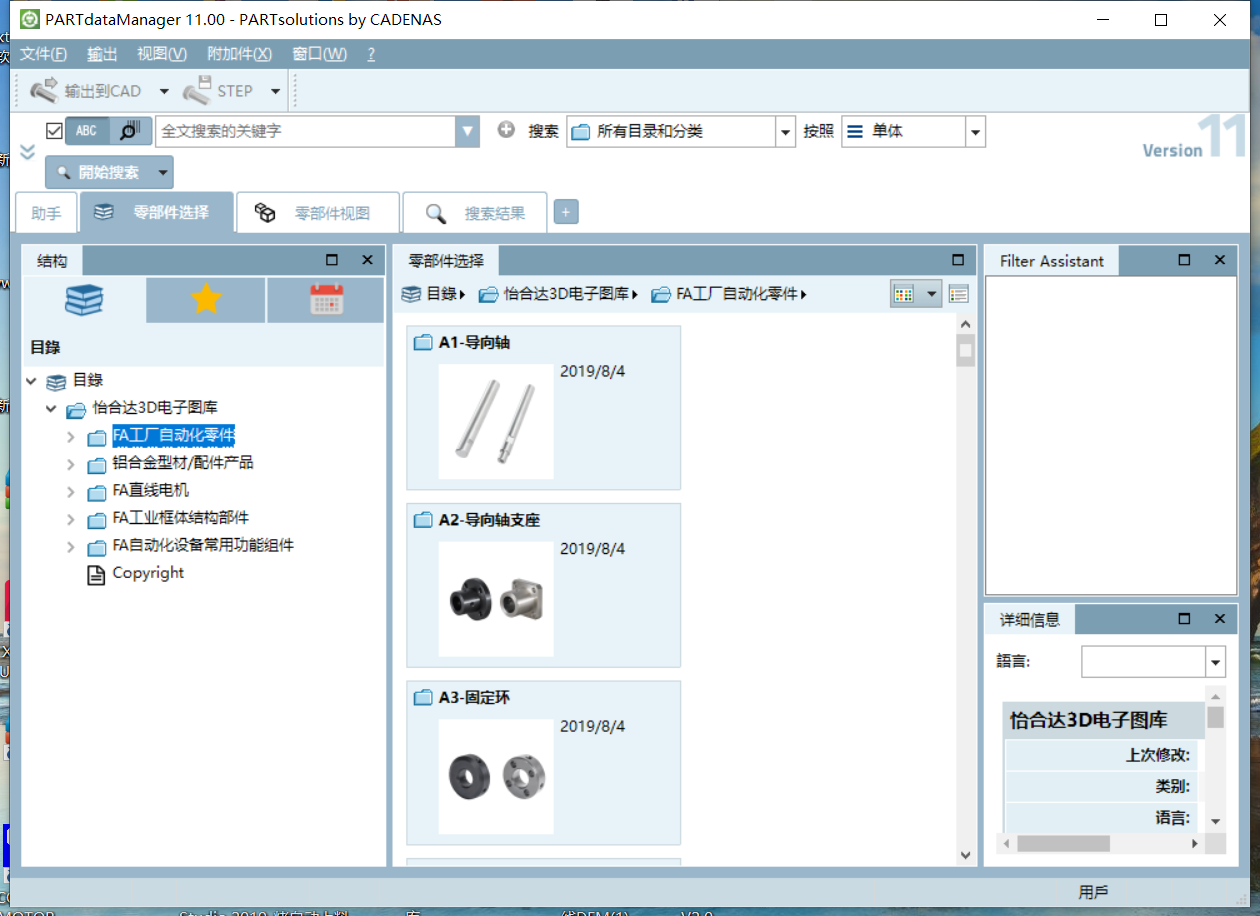Image resolution: width=1260 pixels, height=916 pixels.
Task: Open the 文件 menu
Action: click(x=43, y=54)
